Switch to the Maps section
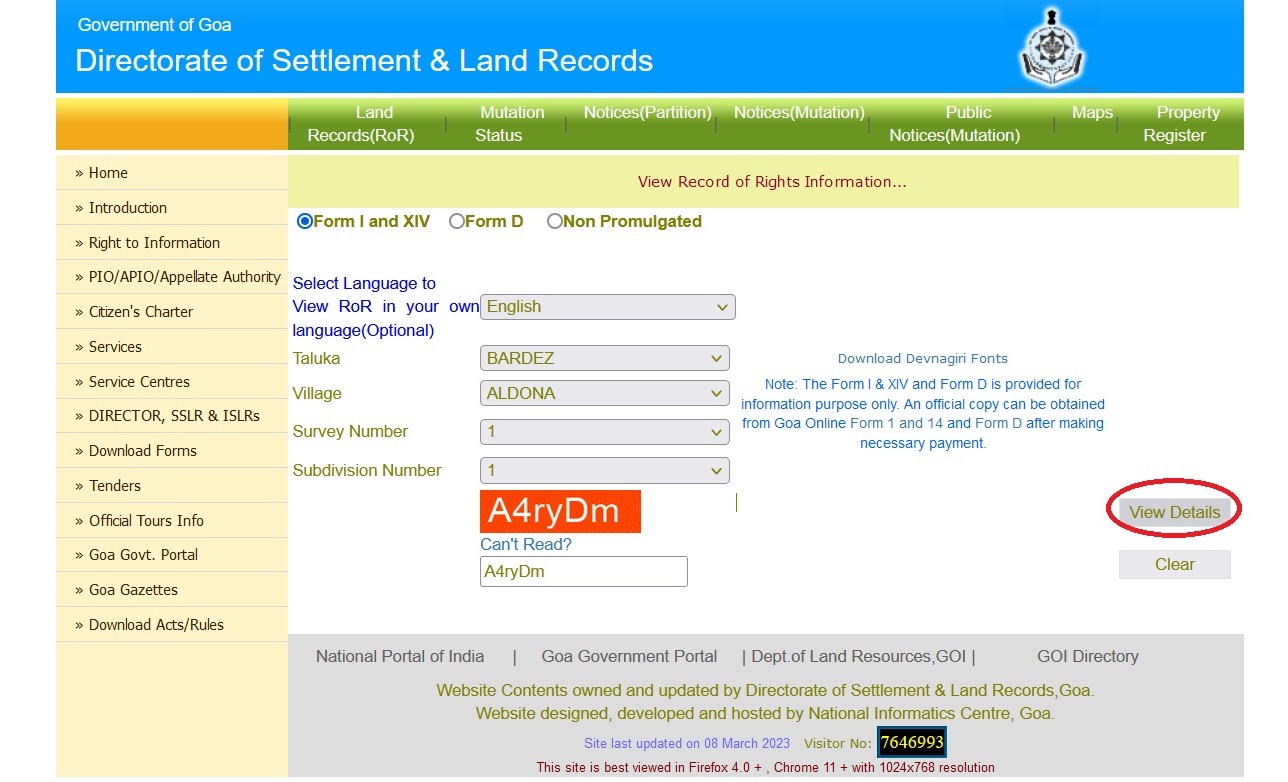1288x782 pixels. (1091, 113)
